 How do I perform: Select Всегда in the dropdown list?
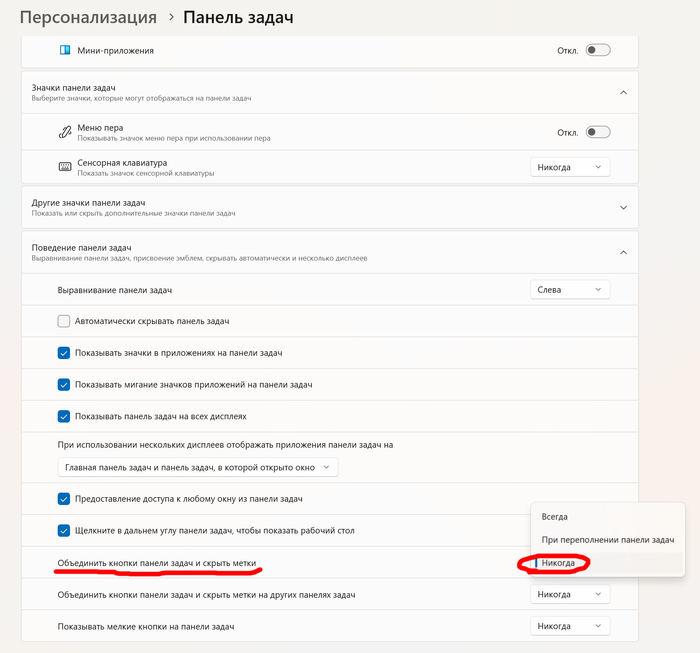[x=555, y=517]
